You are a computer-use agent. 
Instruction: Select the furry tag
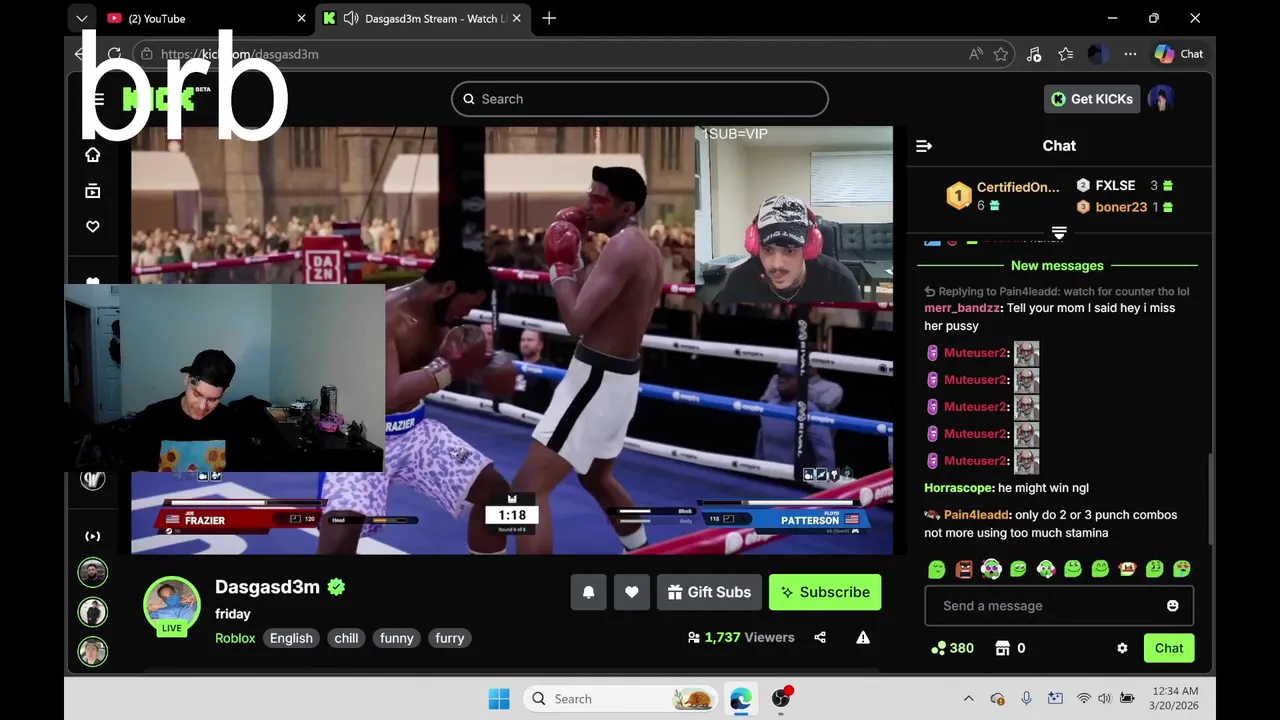point(450,638)
